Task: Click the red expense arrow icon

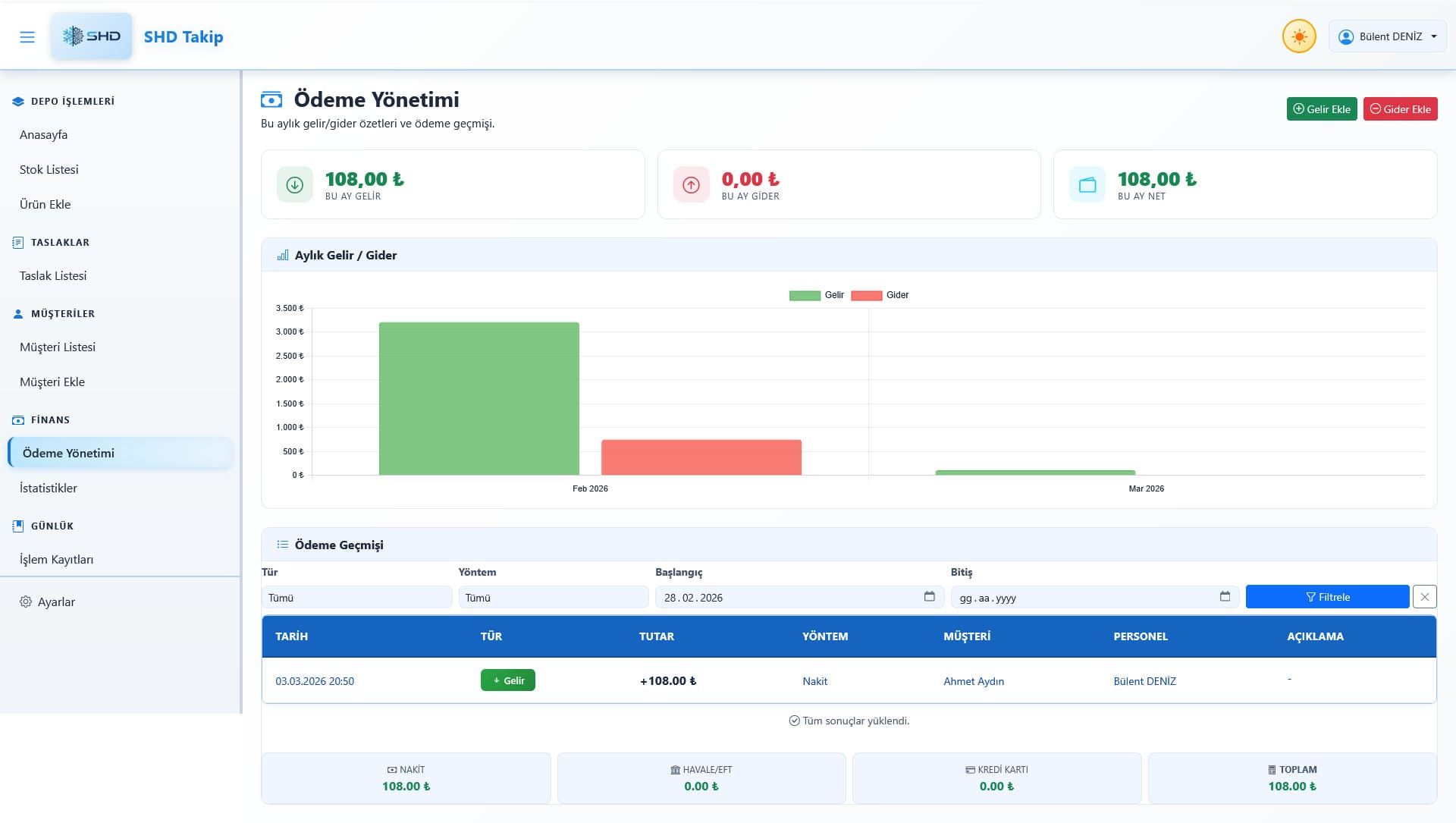Action: 691,184
